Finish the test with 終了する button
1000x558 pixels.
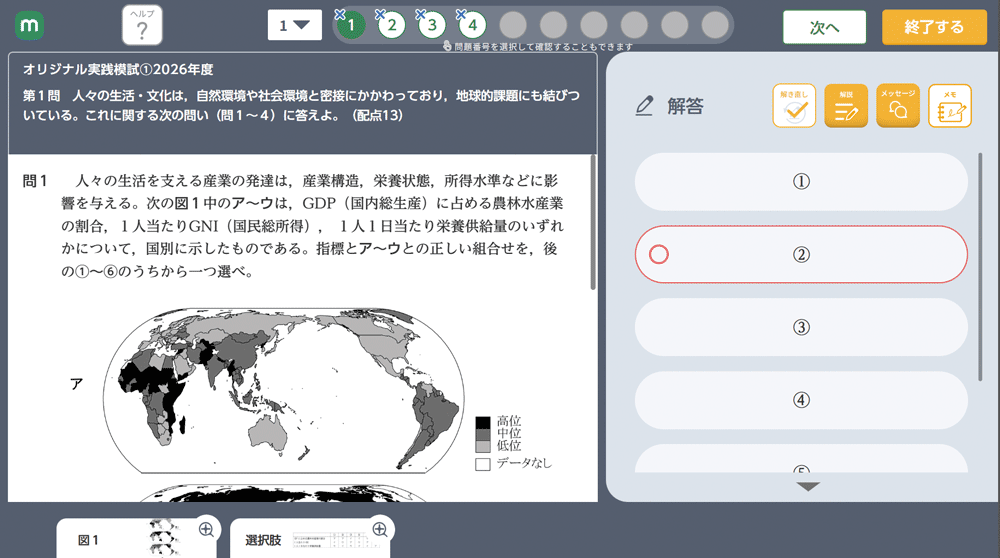click(x=934, y=27)
